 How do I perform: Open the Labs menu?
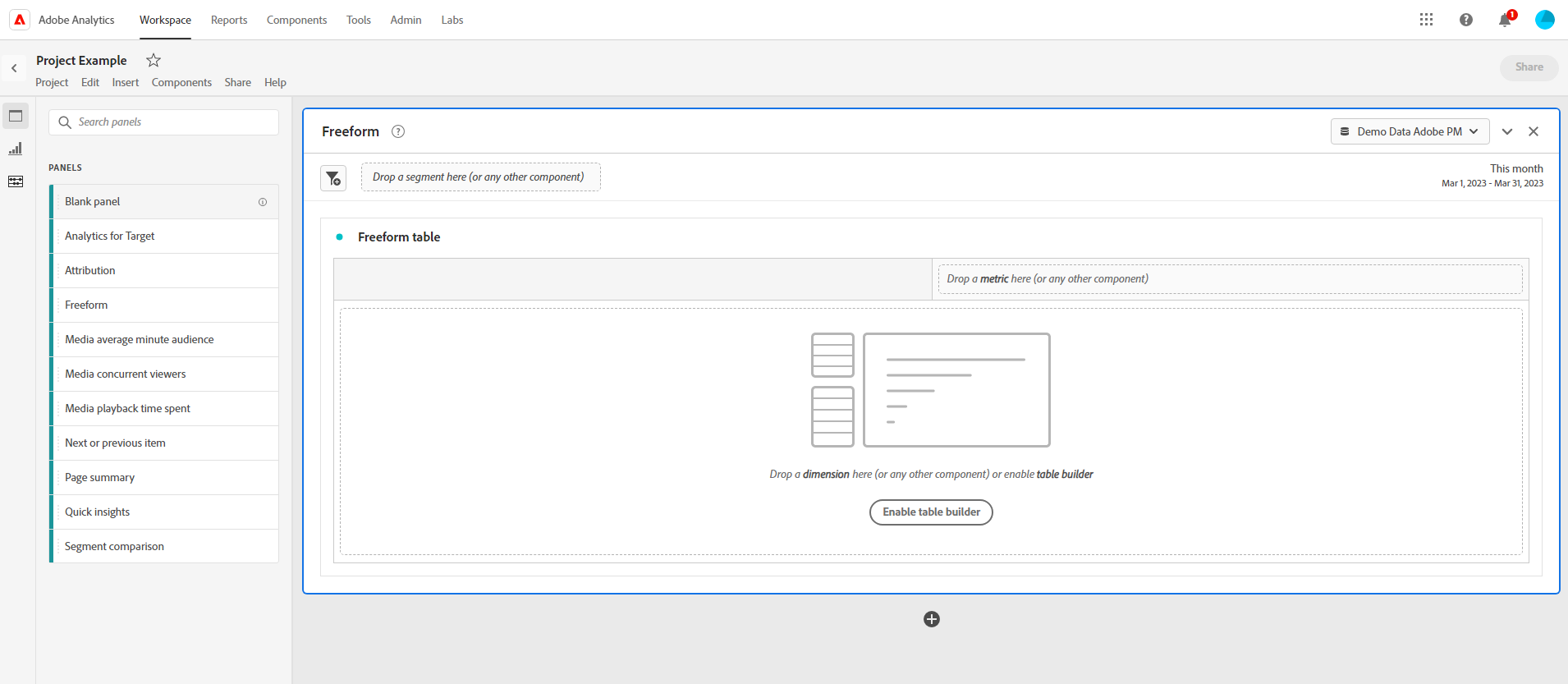click(x=452, y=20)
